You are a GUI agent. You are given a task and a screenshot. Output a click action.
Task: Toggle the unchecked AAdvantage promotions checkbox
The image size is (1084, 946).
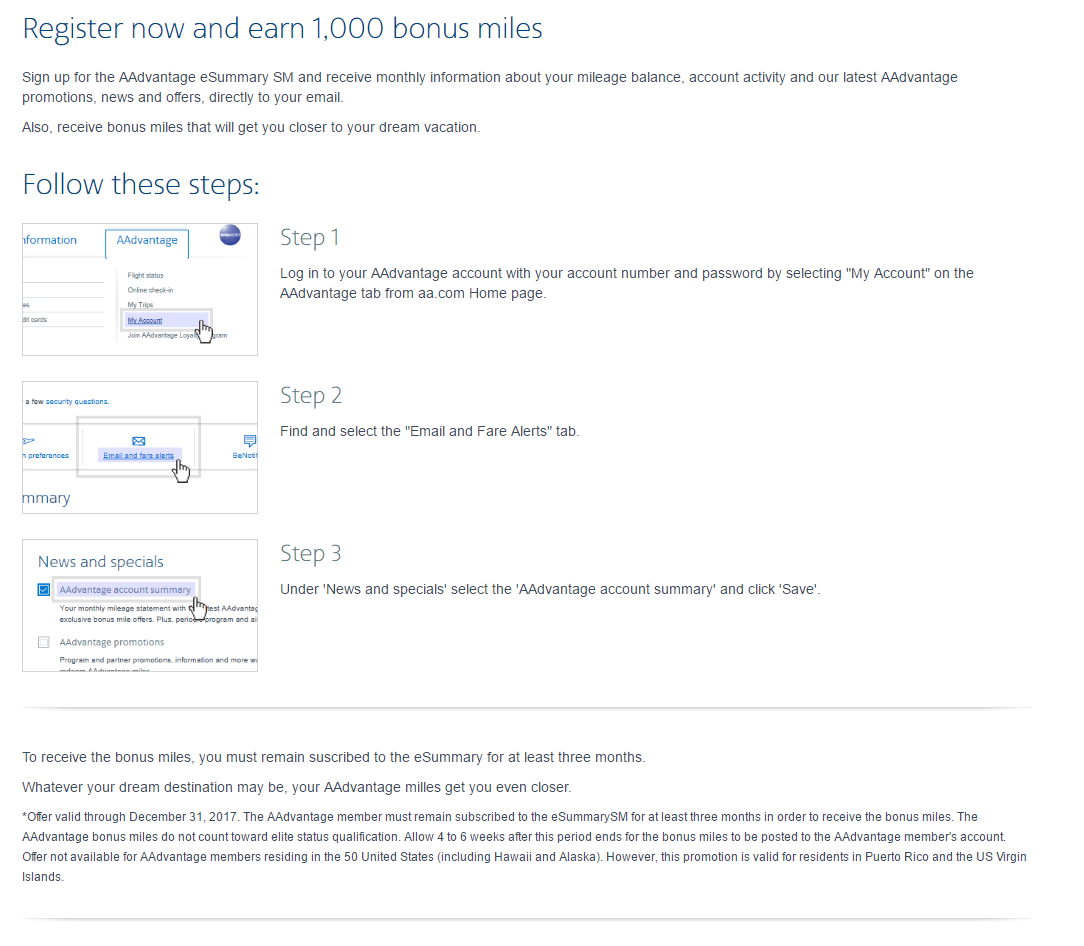pos(44,642)
